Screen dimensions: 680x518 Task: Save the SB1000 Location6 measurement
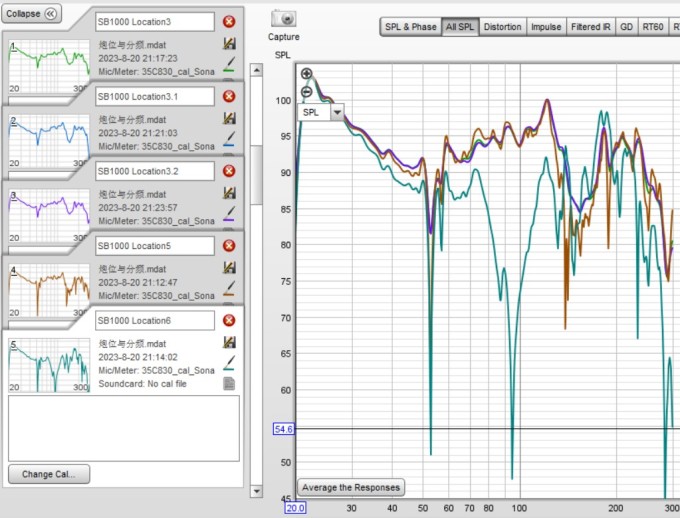point(229,343)
